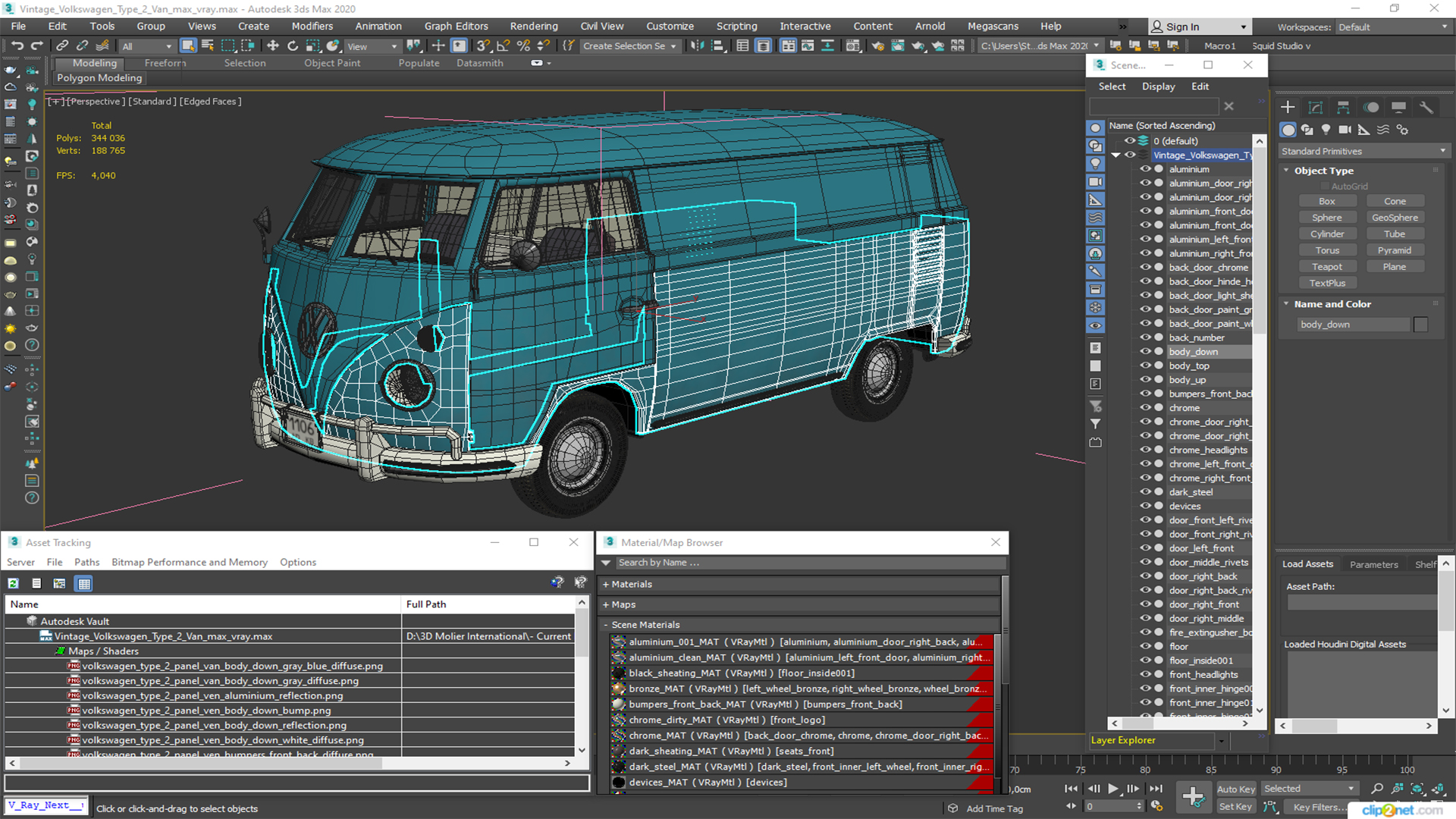Select the Lights category icon in Create panel
This screenshot has width=1456, height=819.
coord(1326,130)
